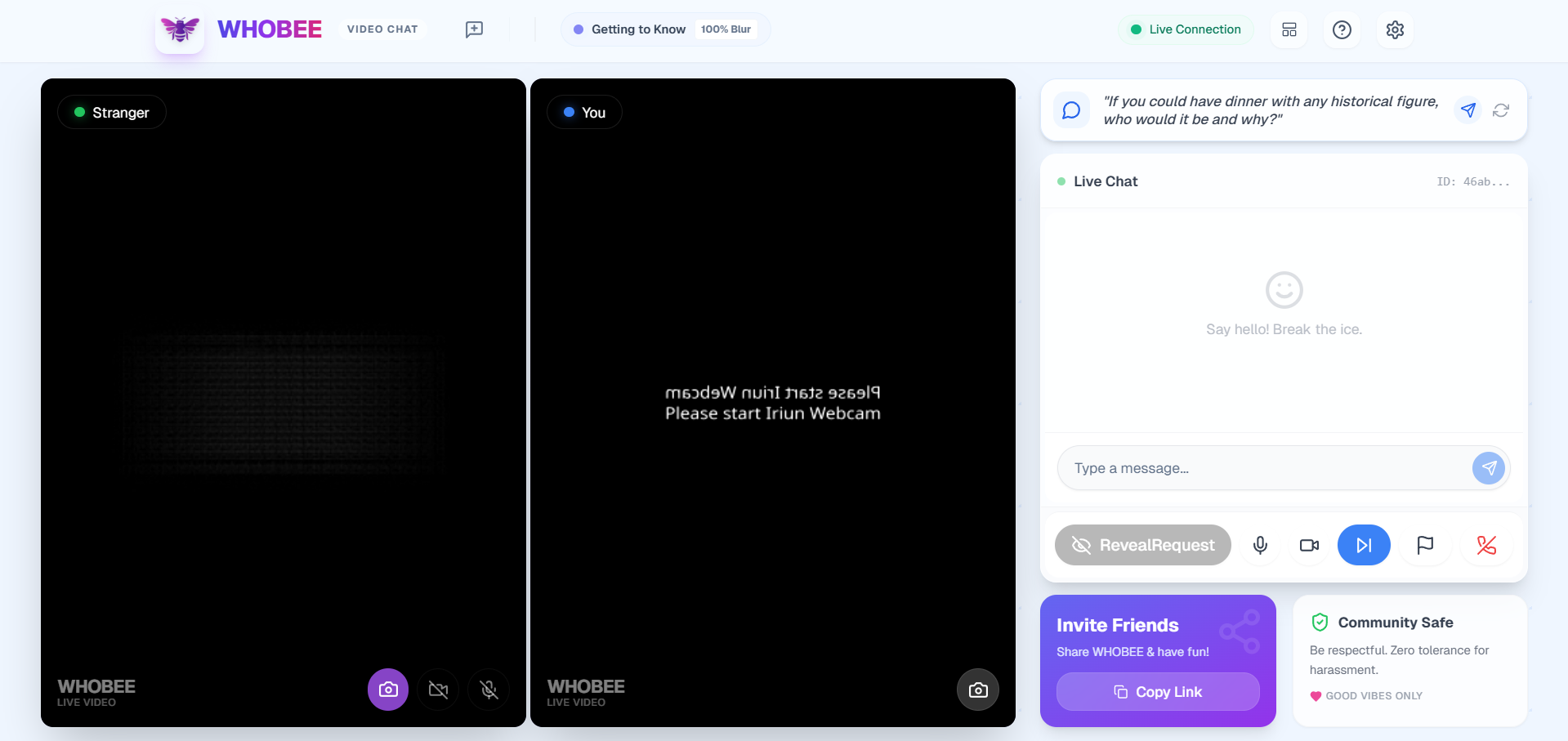1568x741 pixels.
Task: Click the Community Safe shield icon
Action: pyautogui.click(x=1320, y=623)
